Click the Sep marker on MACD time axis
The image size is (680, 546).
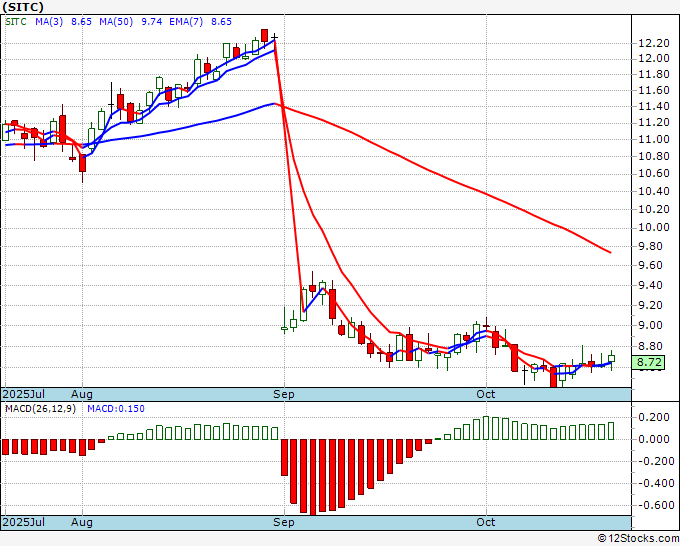(x=284, y=523)
